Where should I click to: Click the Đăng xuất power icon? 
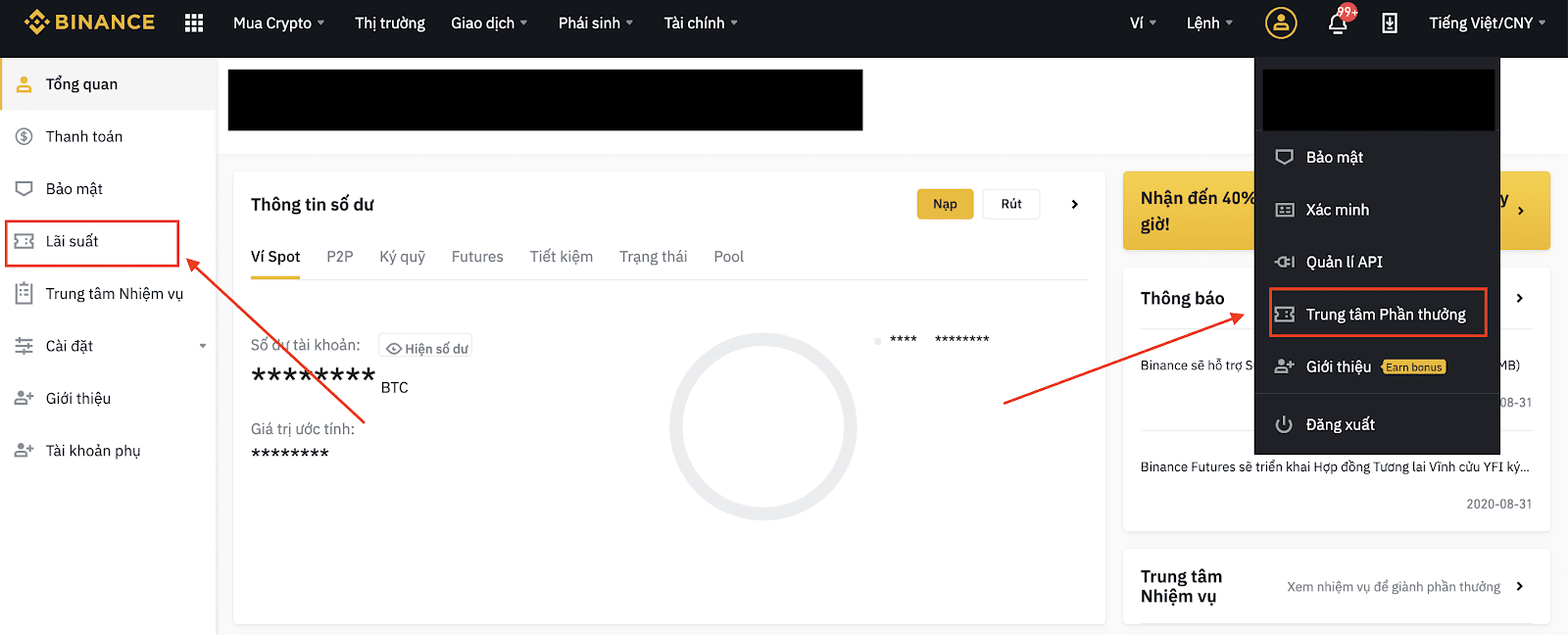click(x=1285, y=424)
